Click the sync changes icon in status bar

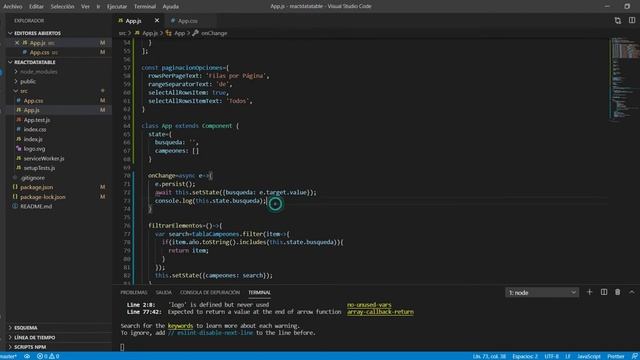[x=27, y=356]
